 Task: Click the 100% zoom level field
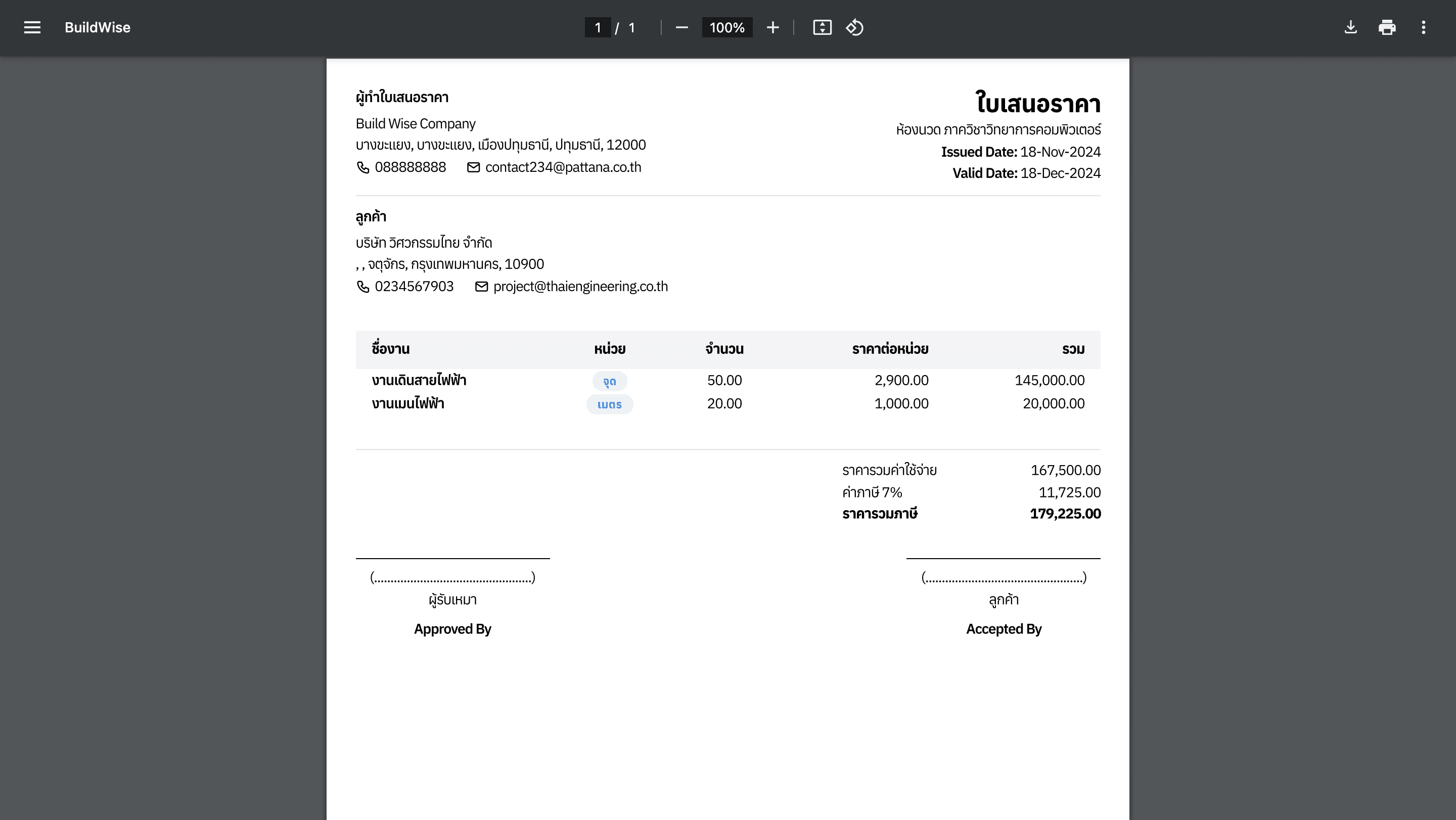pos(727,27)
